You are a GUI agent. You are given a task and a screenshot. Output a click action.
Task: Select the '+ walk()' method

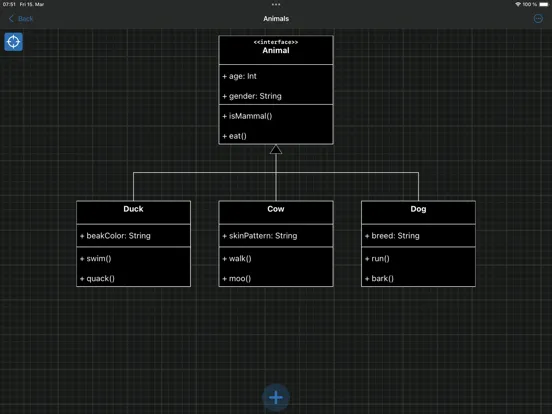tap(237, 258)
